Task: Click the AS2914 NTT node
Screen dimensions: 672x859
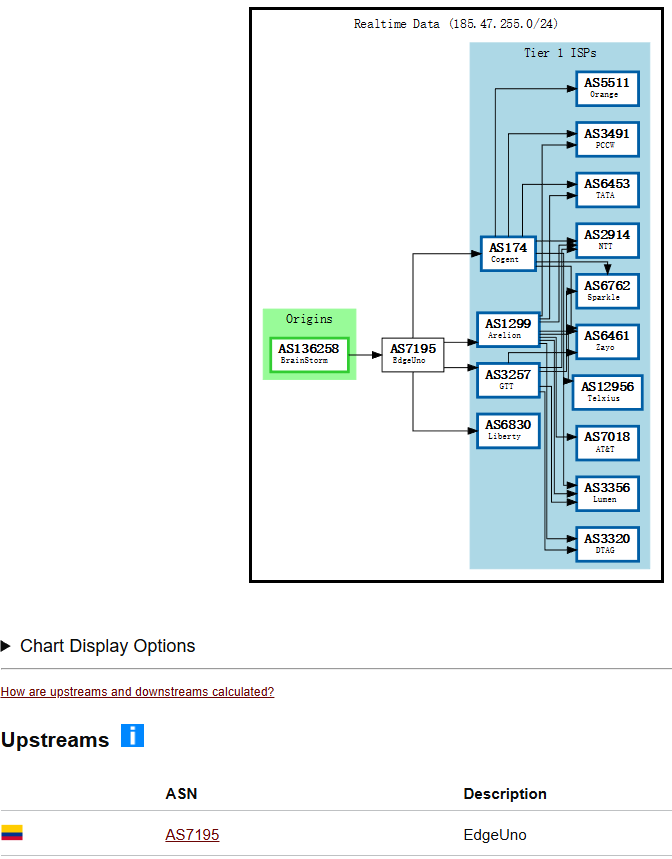Action: coord(607,240)
